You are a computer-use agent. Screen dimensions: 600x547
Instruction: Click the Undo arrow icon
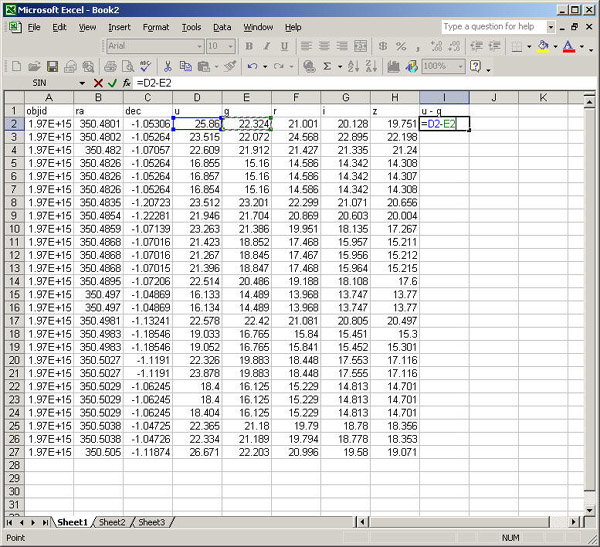252,67
